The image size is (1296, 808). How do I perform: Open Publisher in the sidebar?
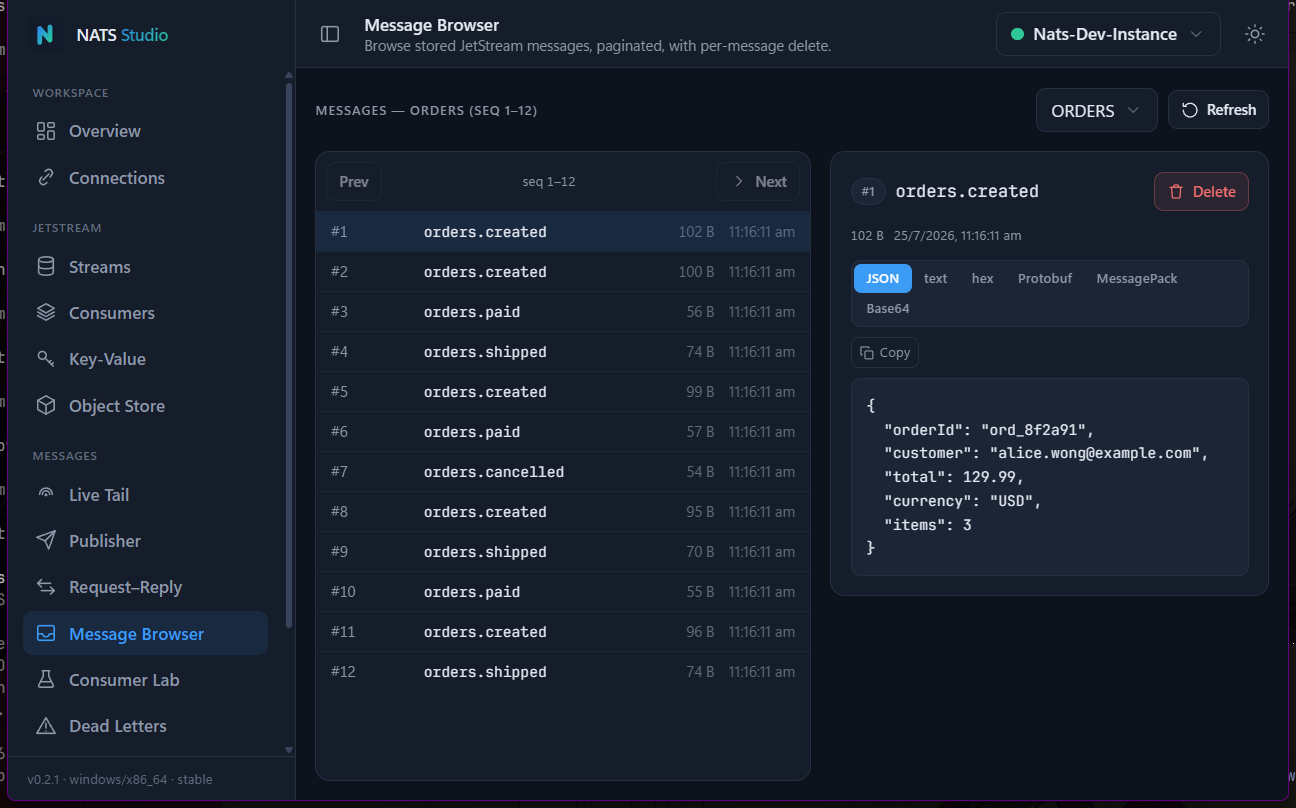tap(145, 541)
